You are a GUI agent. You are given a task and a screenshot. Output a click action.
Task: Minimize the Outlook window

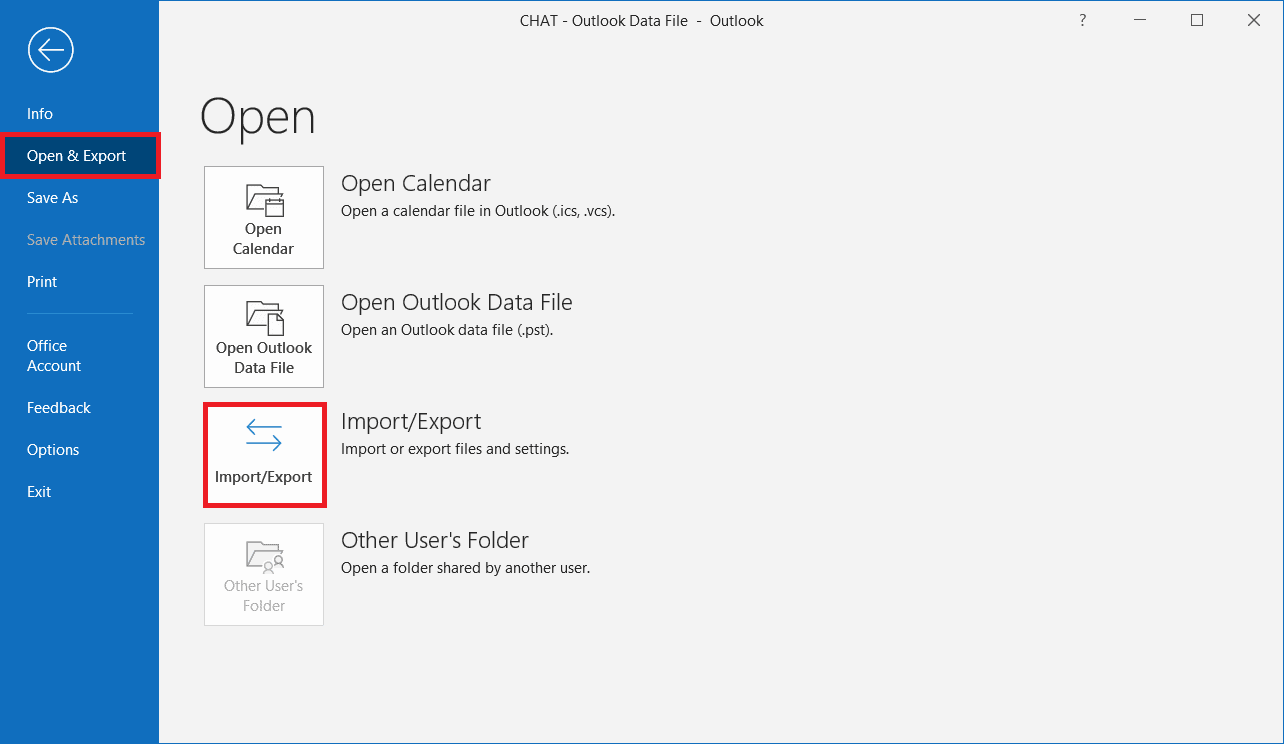tap(1140, 20)
